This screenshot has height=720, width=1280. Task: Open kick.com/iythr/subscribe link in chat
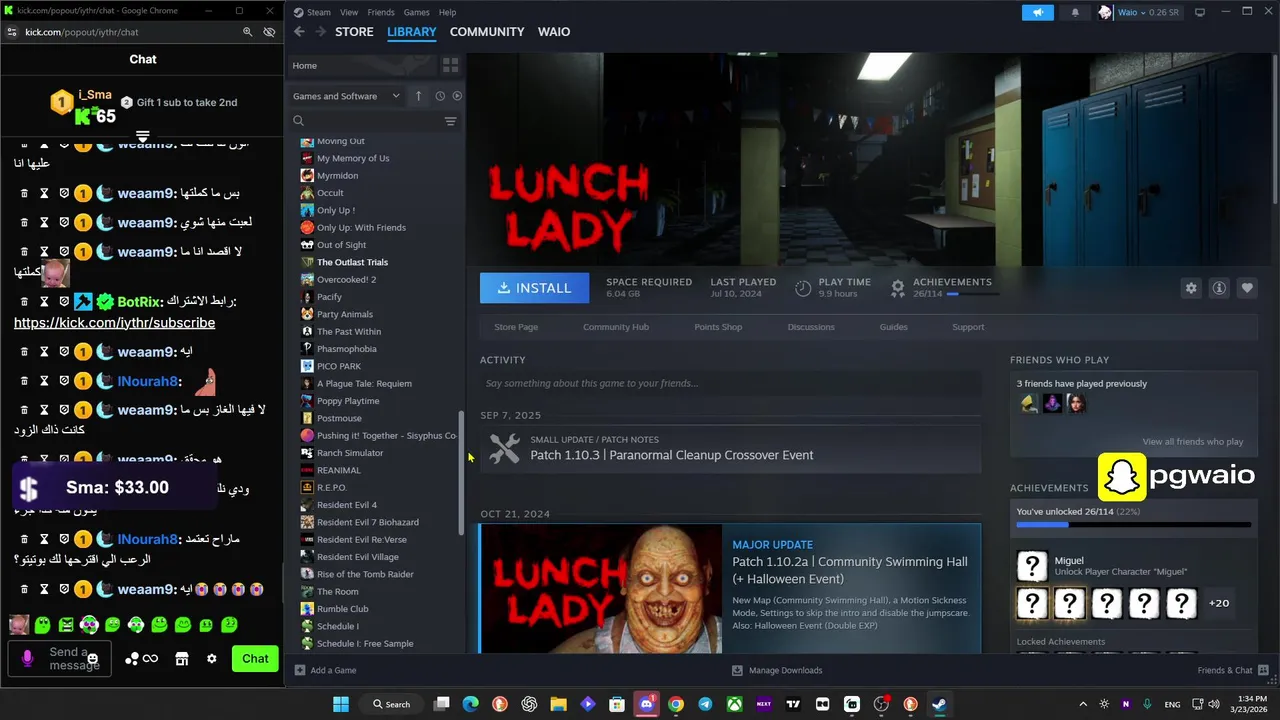(x=114, y=323)
